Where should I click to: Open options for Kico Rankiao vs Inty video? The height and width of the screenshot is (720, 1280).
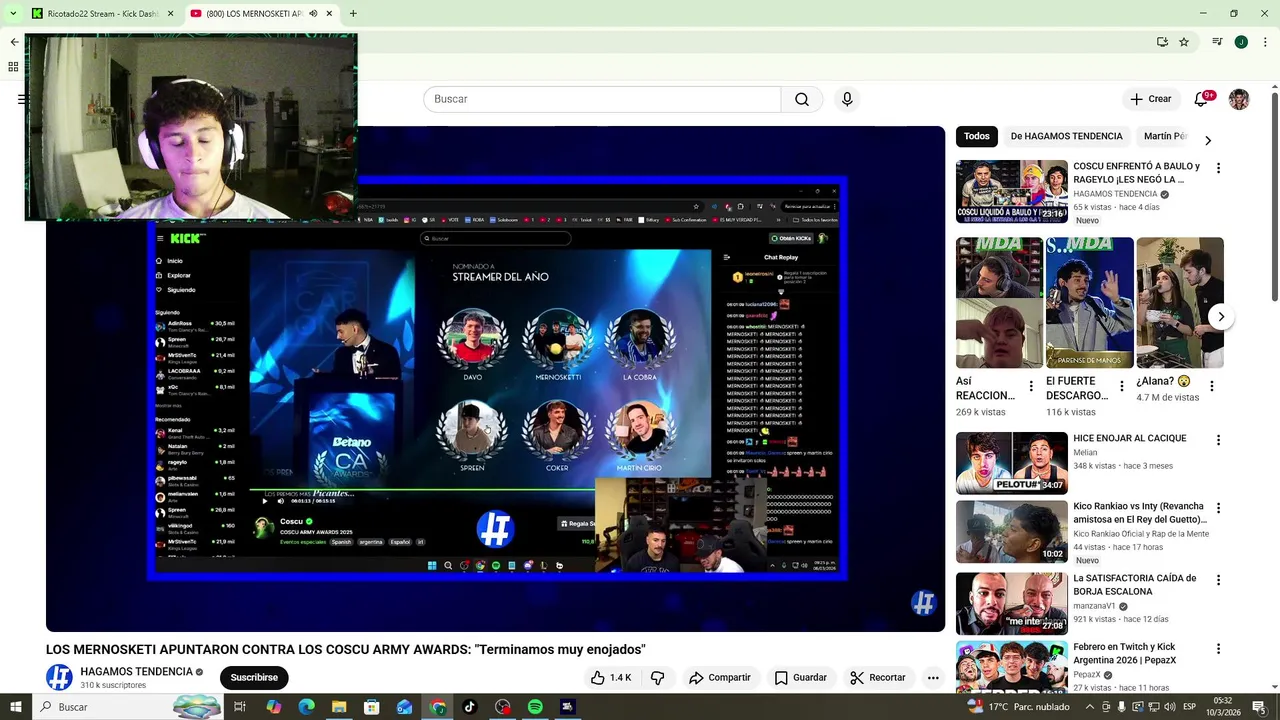(x=1218, y=508)
